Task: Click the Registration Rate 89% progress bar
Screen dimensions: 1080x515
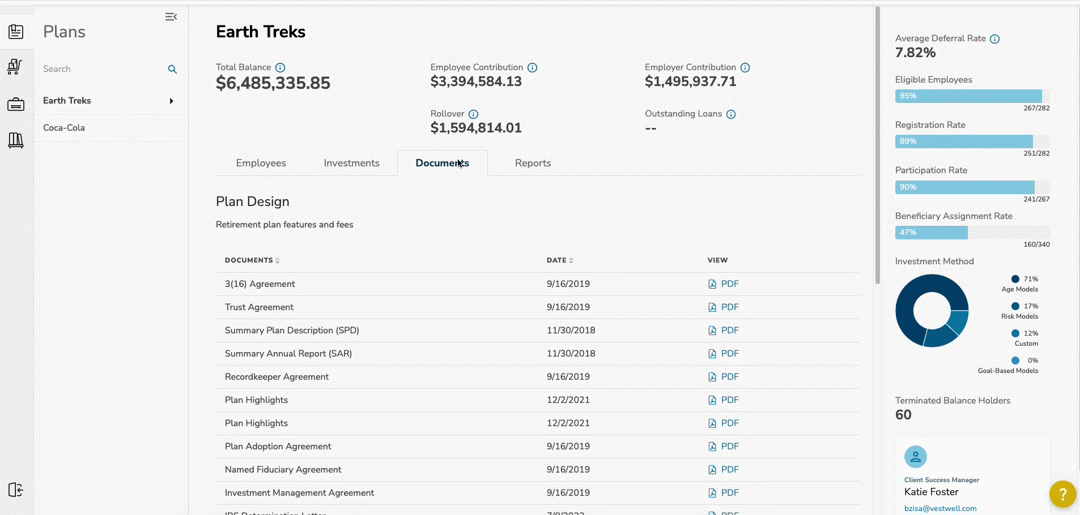Action: pyautogui.click(x=973, y=141)
